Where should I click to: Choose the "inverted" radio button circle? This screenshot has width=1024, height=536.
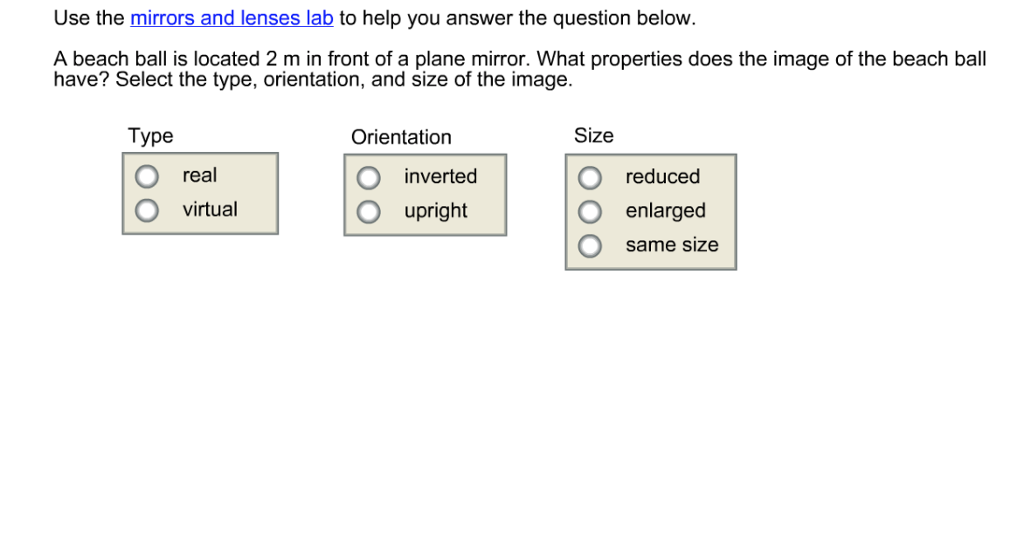pyautogui.click(x=369, y=178)
